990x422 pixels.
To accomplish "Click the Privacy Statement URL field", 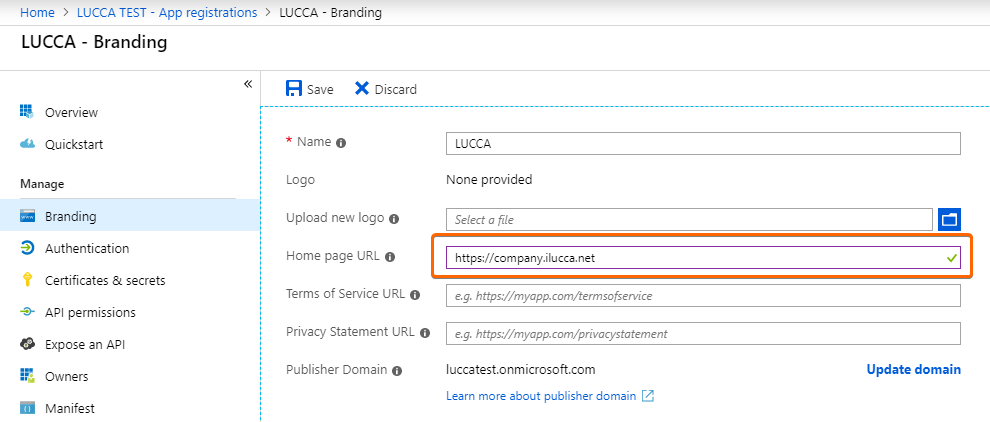I will click(703, 333).
